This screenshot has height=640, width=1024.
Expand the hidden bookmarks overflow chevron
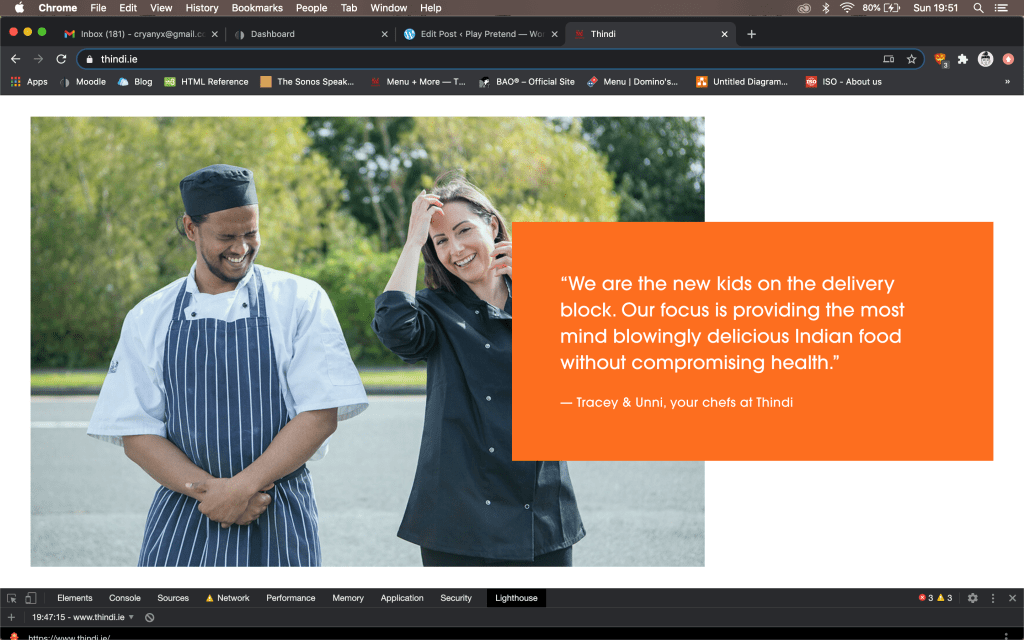pyautogui.click(x=1007, y=82)
